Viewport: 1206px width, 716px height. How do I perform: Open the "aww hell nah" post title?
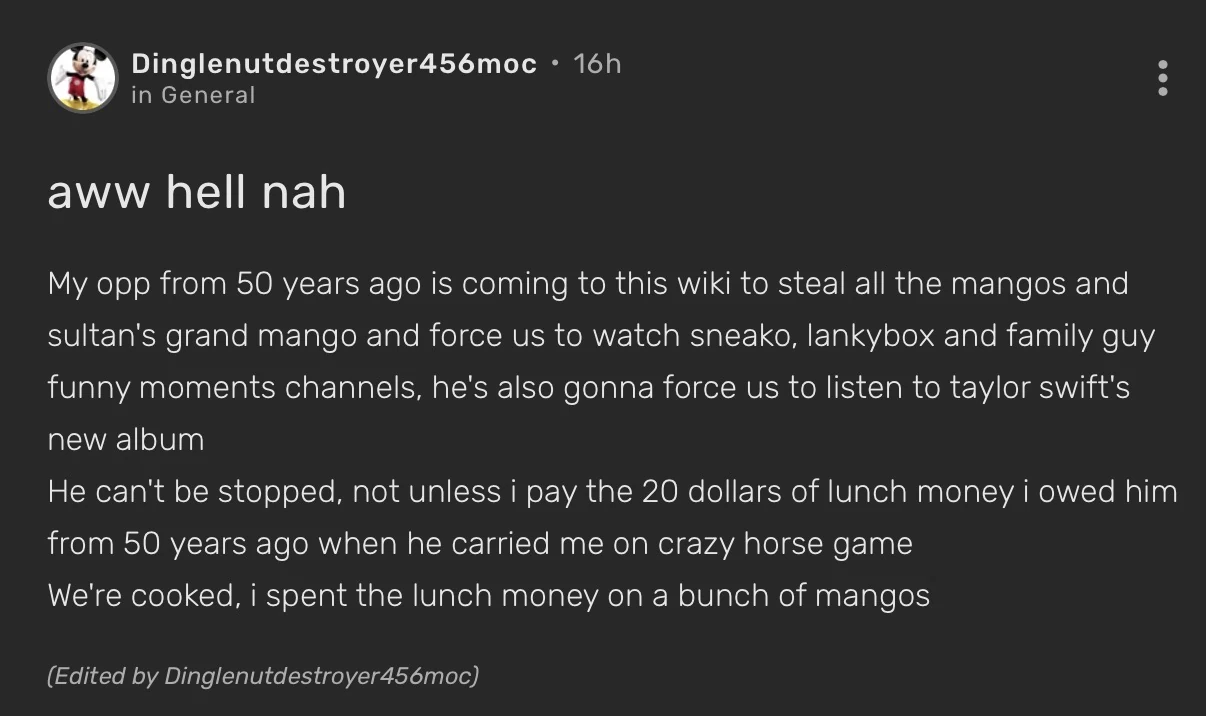(196, 190)
